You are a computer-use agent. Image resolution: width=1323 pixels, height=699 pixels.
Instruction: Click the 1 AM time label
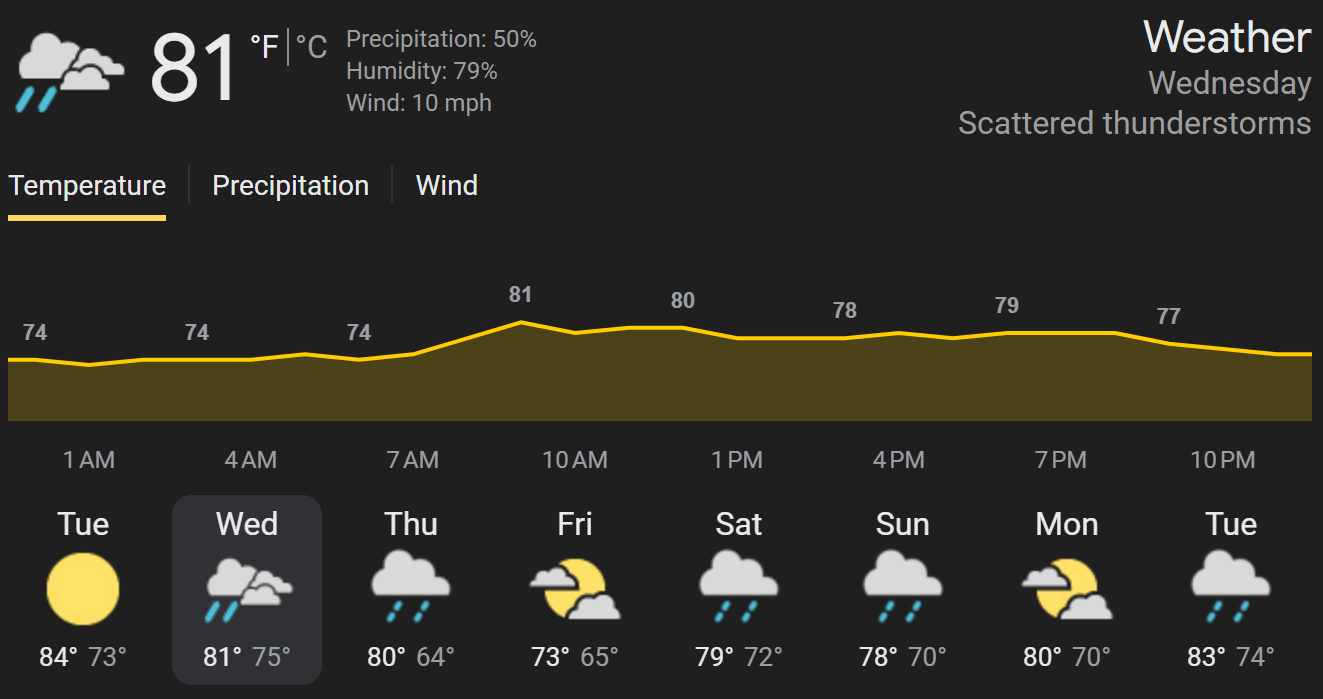click(89, 460)
